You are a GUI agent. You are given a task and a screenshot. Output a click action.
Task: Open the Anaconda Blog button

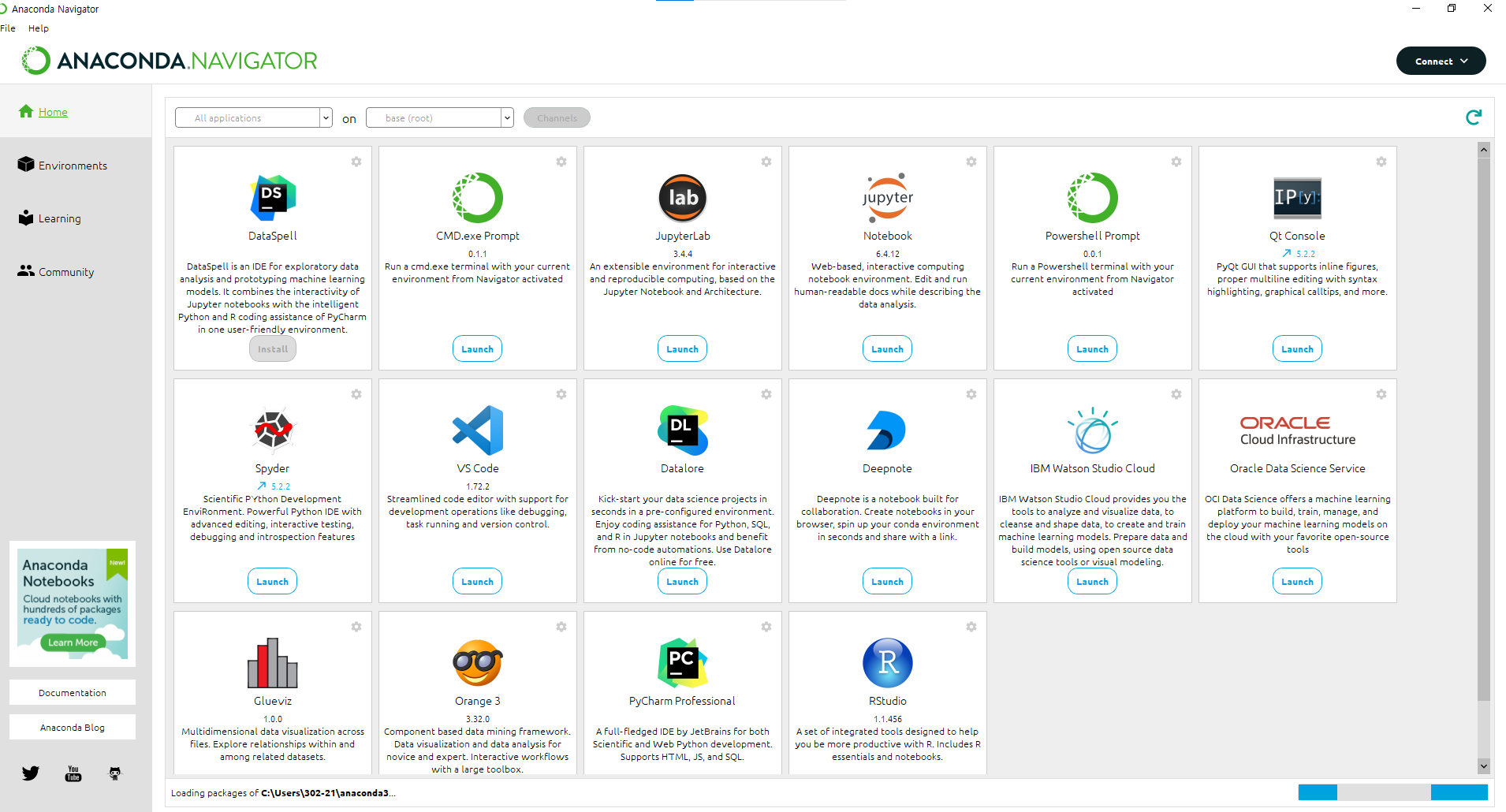click(x=73, y=727)
